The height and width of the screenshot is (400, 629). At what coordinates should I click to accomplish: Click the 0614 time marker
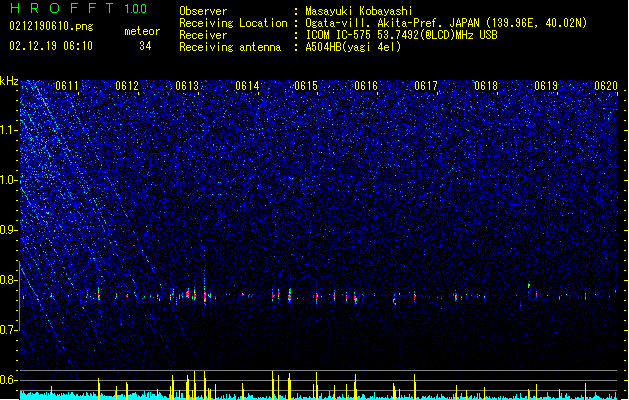[x=247, y=86]
